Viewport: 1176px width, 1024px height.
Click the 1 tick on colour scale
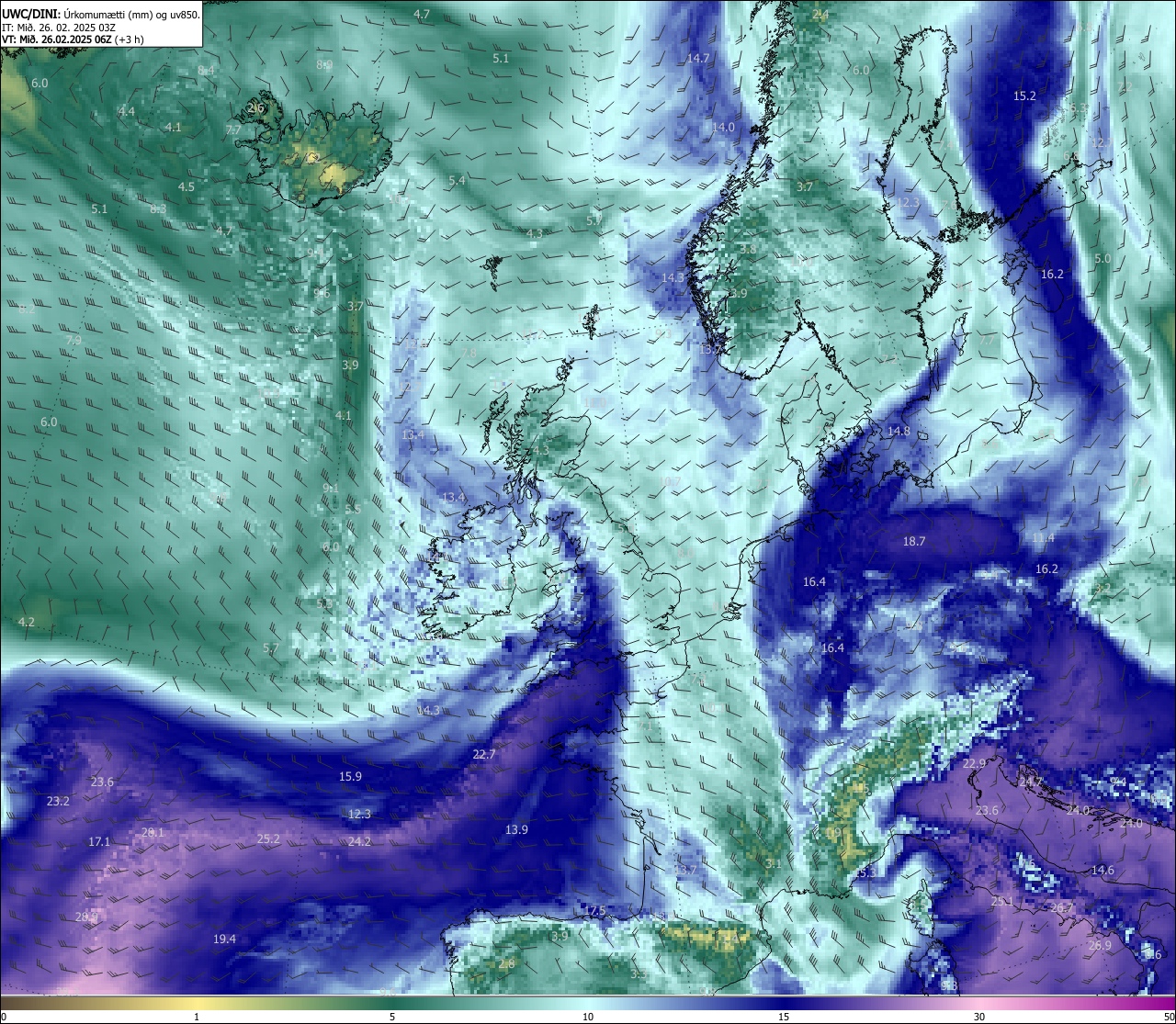(x=197, y=1017)
